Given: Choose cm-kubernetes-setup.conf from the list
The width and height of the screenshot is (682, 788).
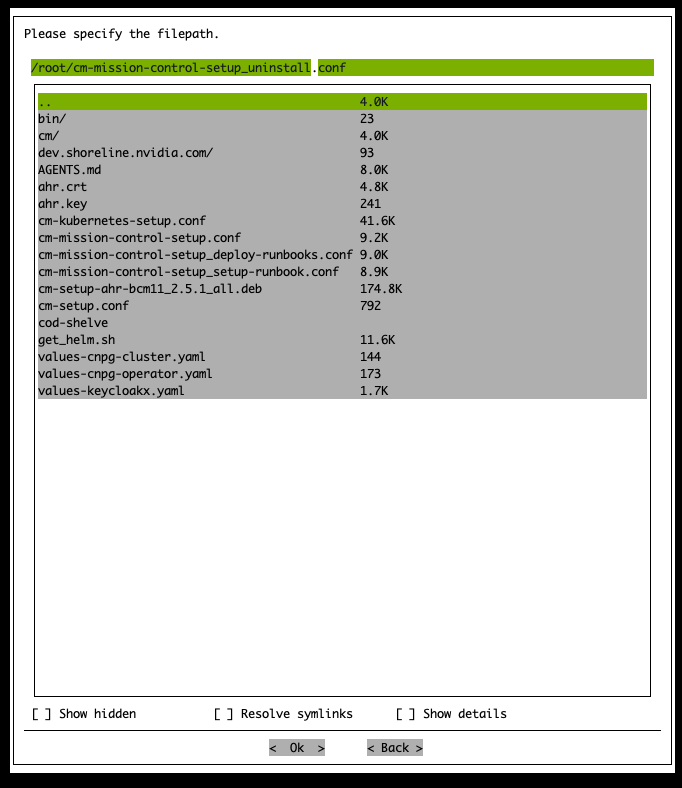Looking at the screenshot, I should tap(342, 221).
